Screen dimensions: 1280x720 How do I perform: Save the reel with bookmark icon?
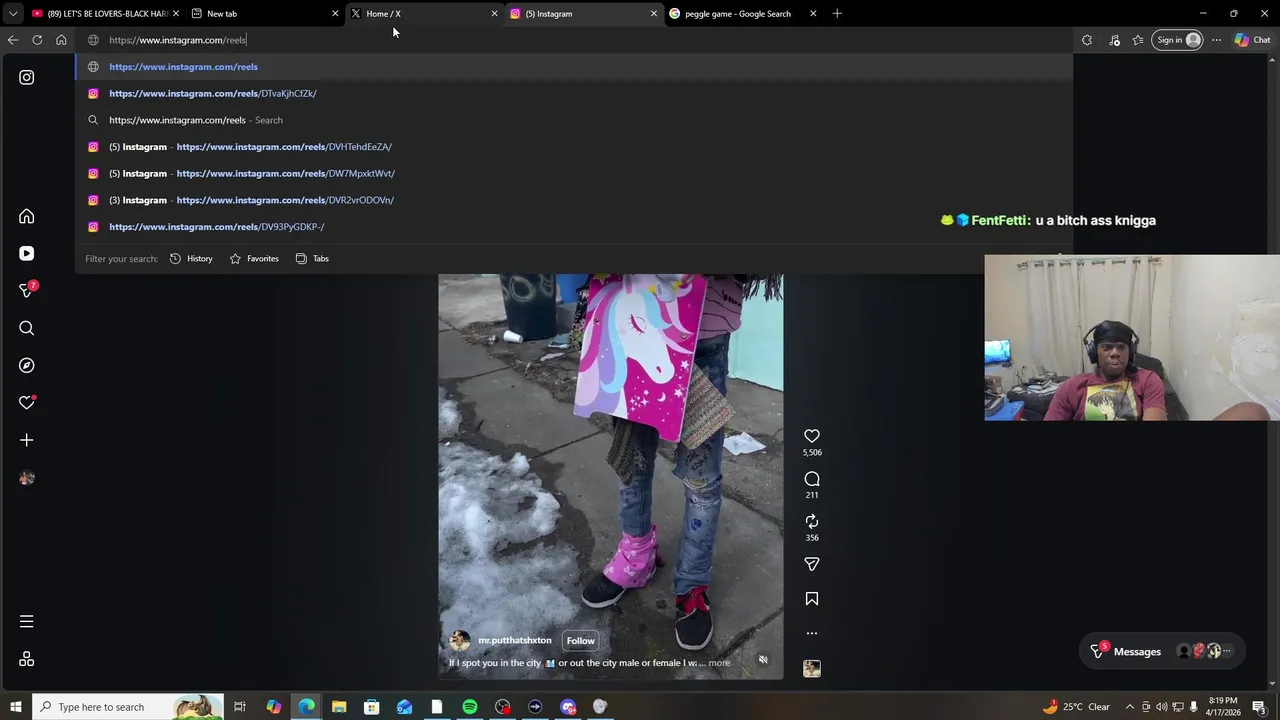812,599
